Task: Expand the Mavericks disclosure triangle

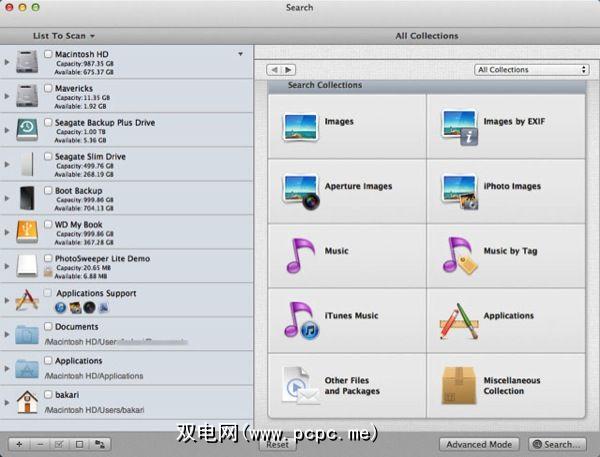Action: [x=7, y=96]
